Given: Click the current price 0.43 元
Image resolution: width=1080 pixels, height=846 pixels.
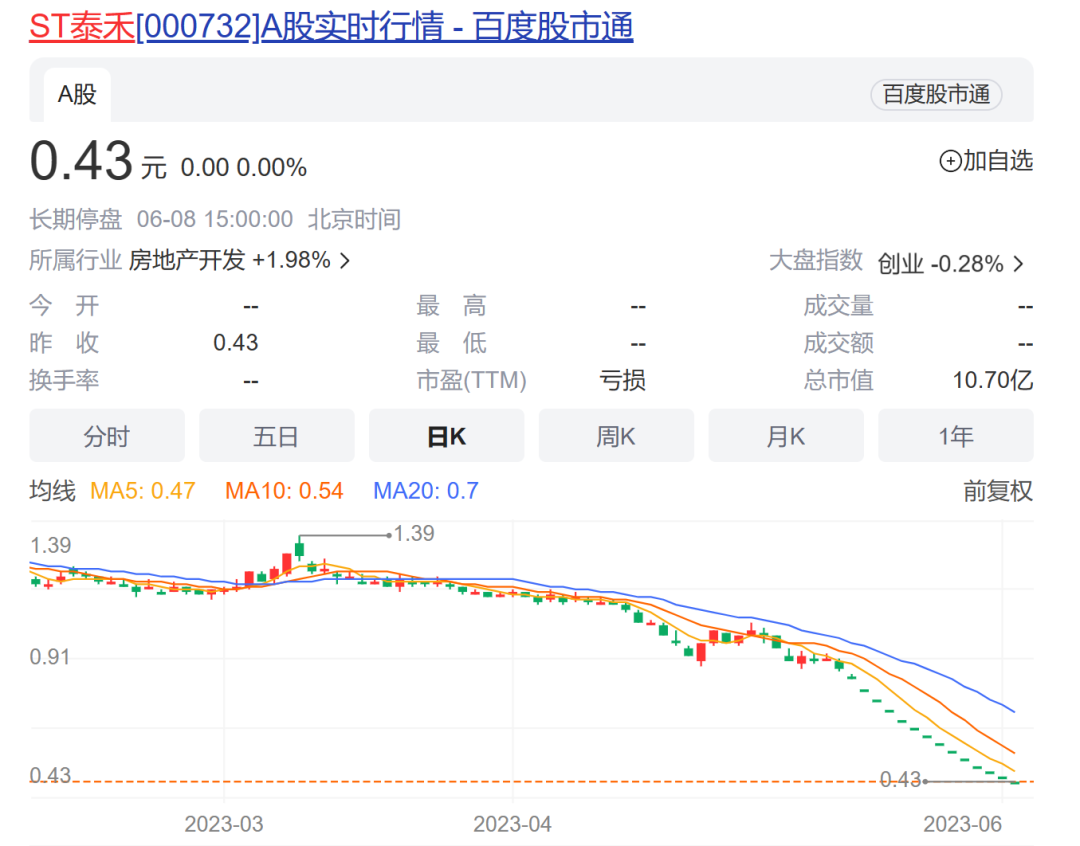Looking at the screenshot, I should [98, 161].
